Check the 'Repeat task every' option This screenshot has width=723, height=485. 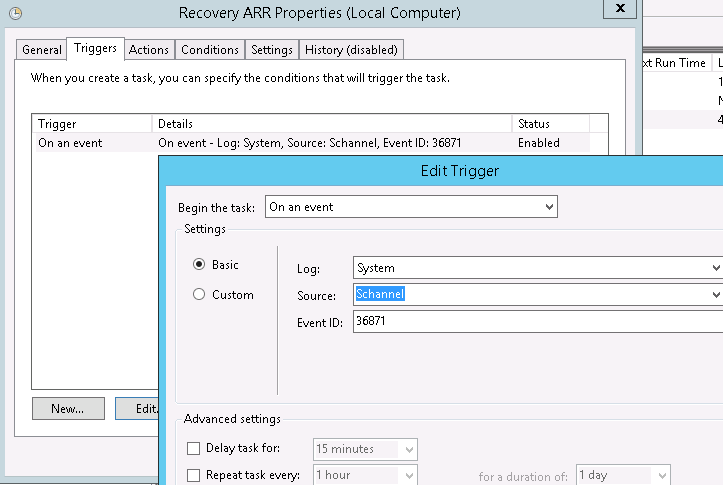[x=194, y=476]
